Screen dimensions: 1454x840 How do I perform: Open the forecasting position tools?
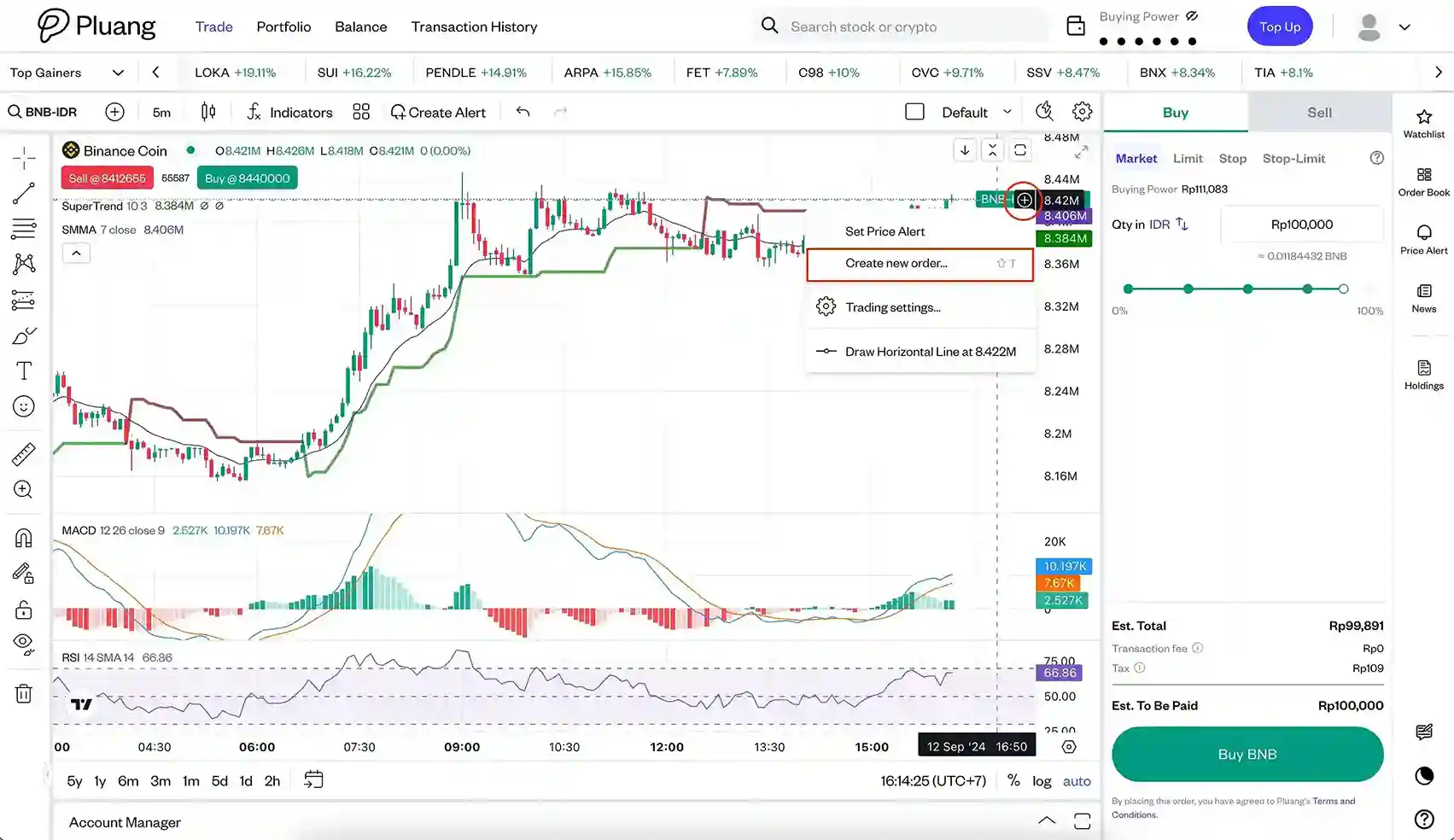click(x=24, y=300)
